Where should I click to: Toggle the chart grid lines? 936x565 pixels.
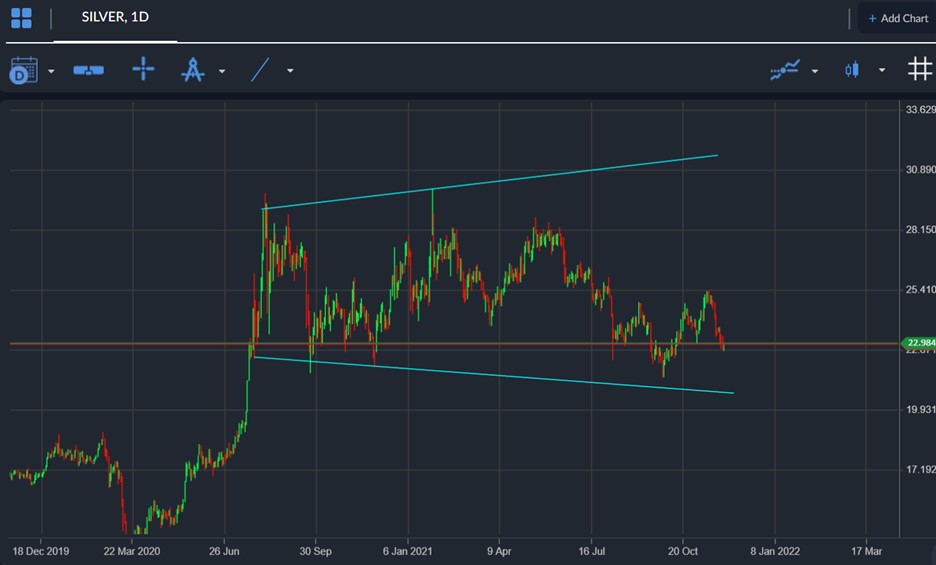(x=919, y=69)
